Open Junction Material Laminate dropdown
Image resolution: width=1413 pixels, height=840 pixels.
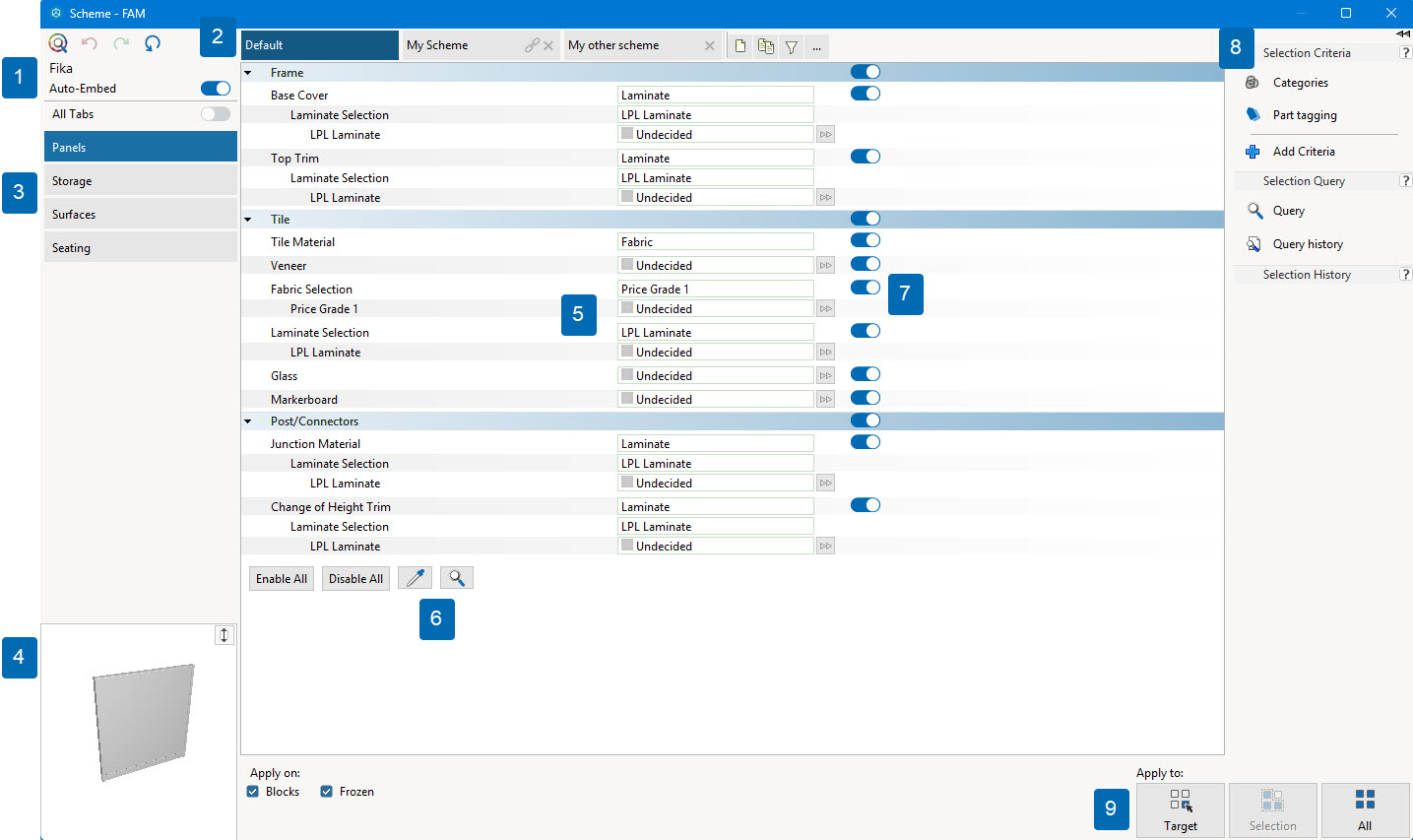pos(716,444)
